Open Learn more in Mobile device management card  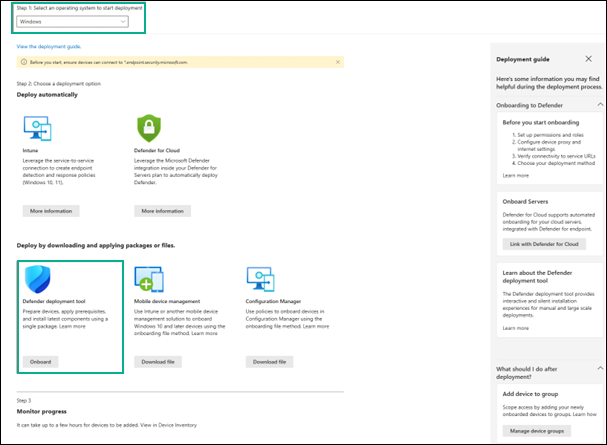pyautogui.click(x=204, y=334)
